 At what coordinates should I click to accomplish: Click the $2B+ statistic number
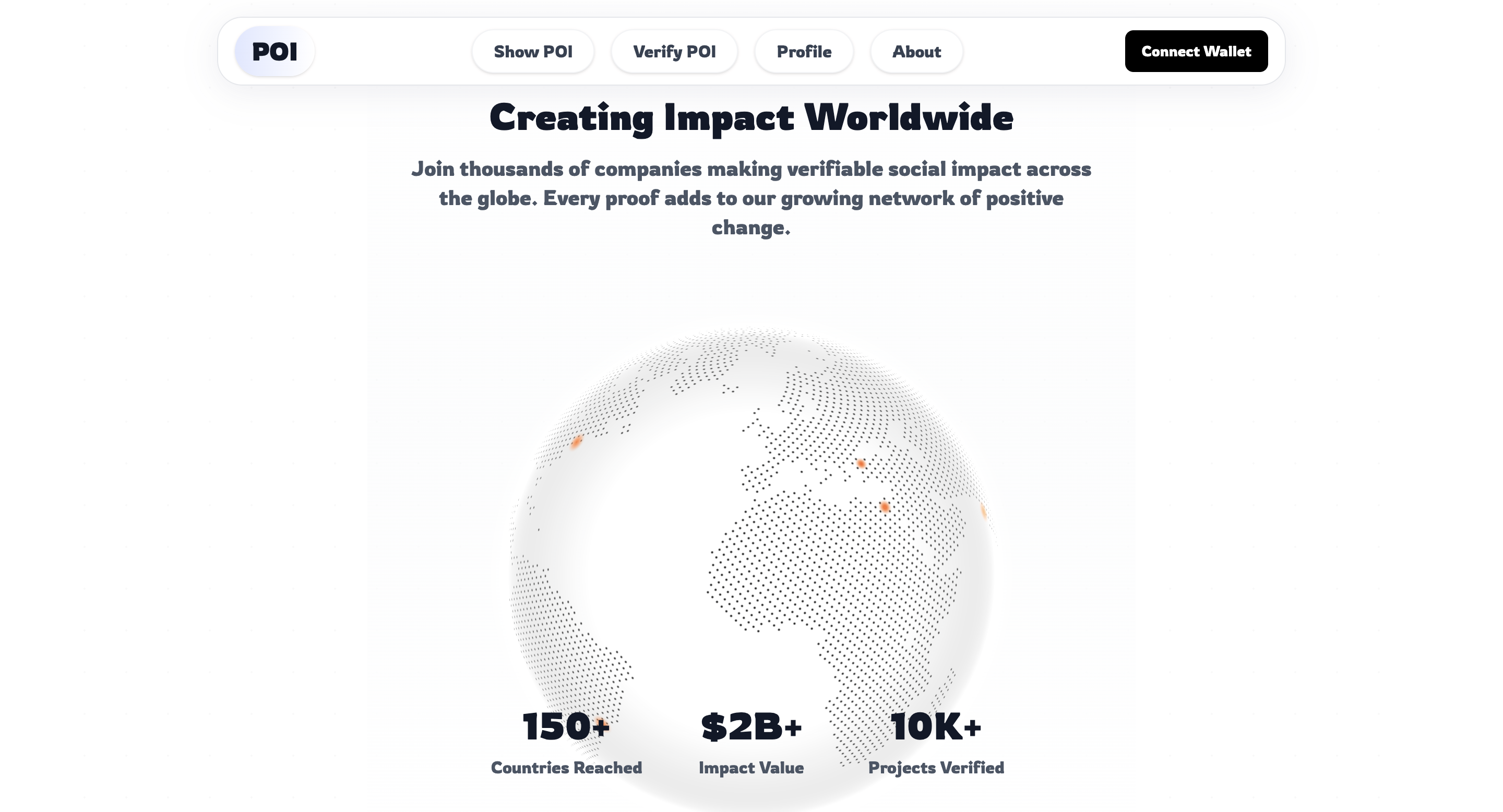[751, 727]
